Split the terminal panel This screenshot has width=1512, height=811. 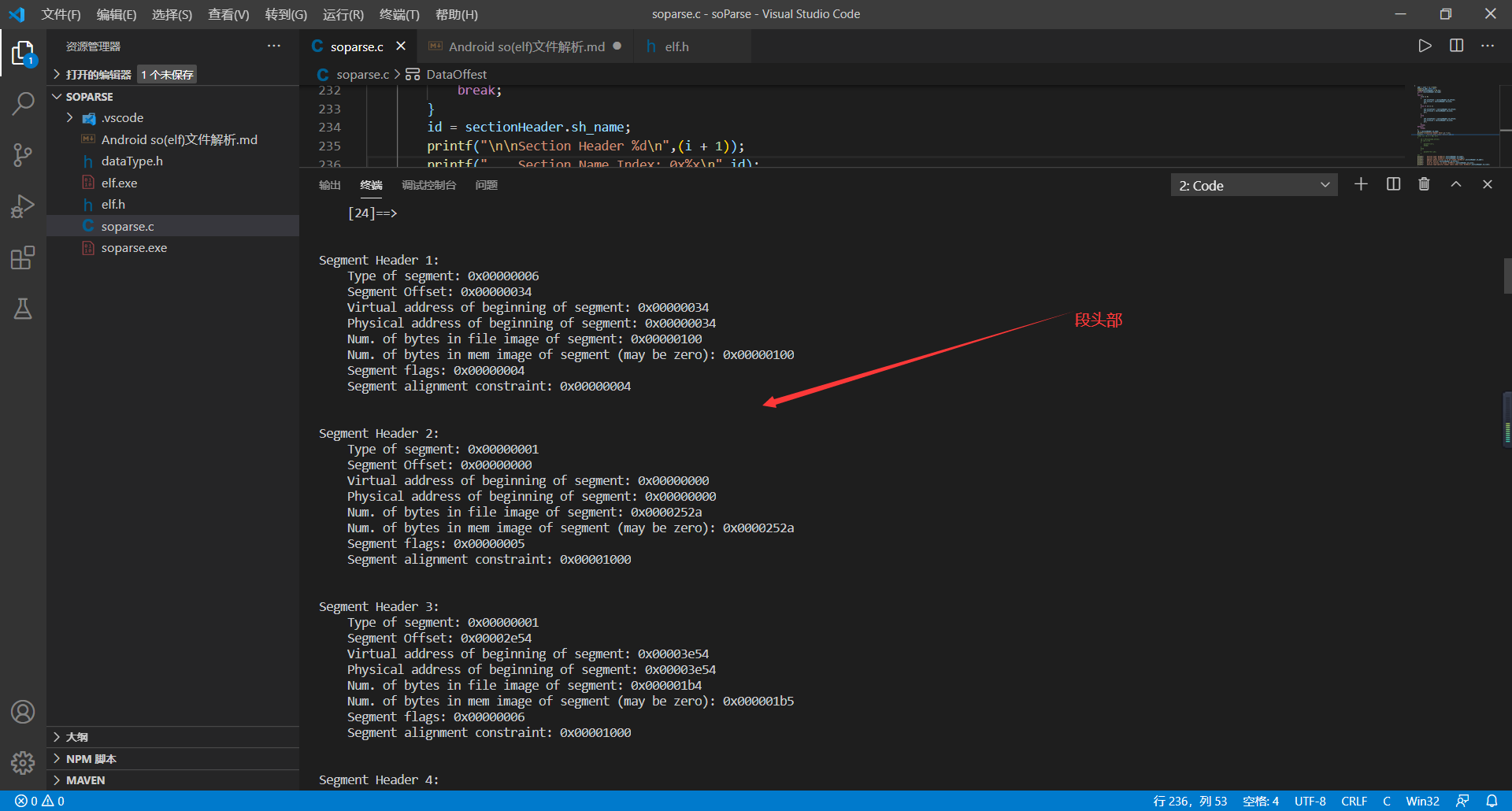[1393, 184]
